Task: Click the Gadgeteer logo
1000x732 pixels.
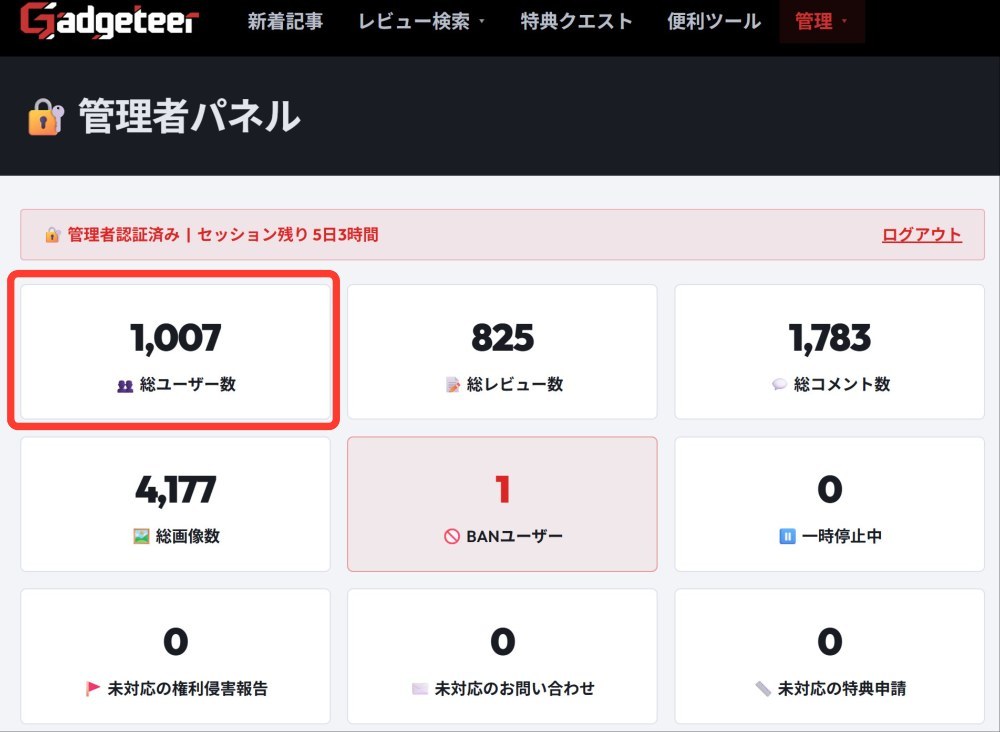Action: [109, 20]
